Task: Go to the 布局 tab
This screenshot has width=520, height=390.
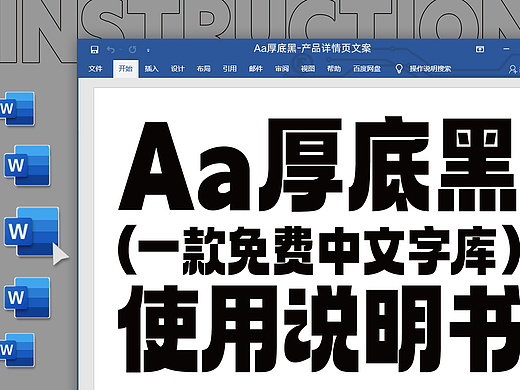Action: pyautogui.click(x=203, y=69)
